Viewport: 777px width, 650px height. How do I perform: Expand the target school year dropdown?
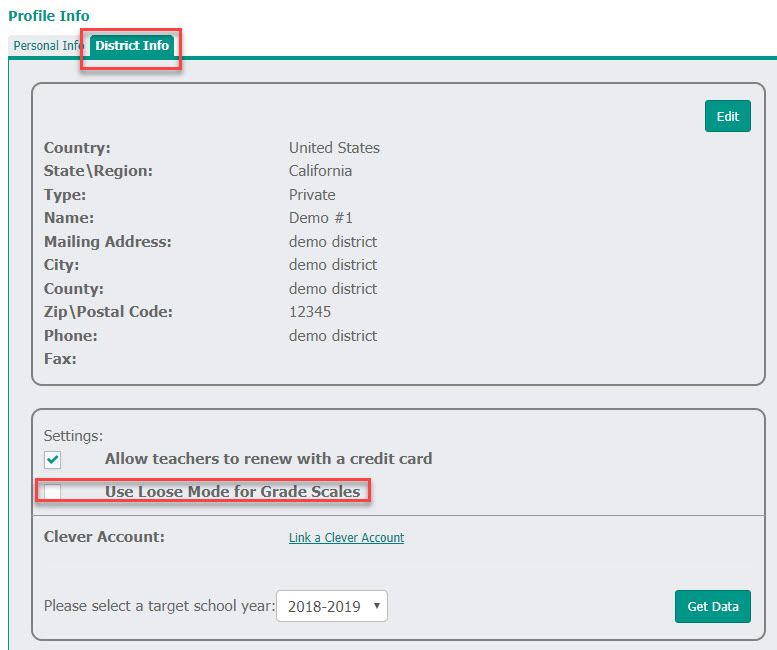pyautogui.click(x=332, y=606)
